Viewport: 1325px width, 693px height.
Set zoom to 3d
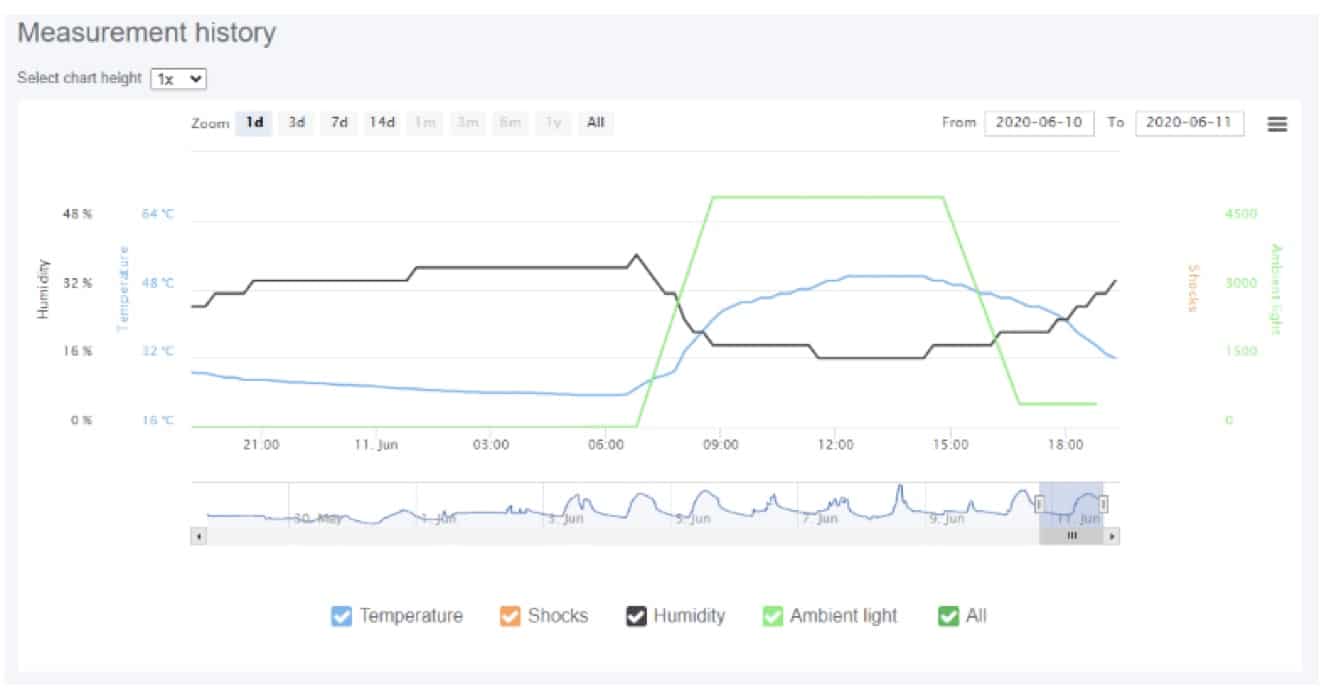[x=297, y=123]
